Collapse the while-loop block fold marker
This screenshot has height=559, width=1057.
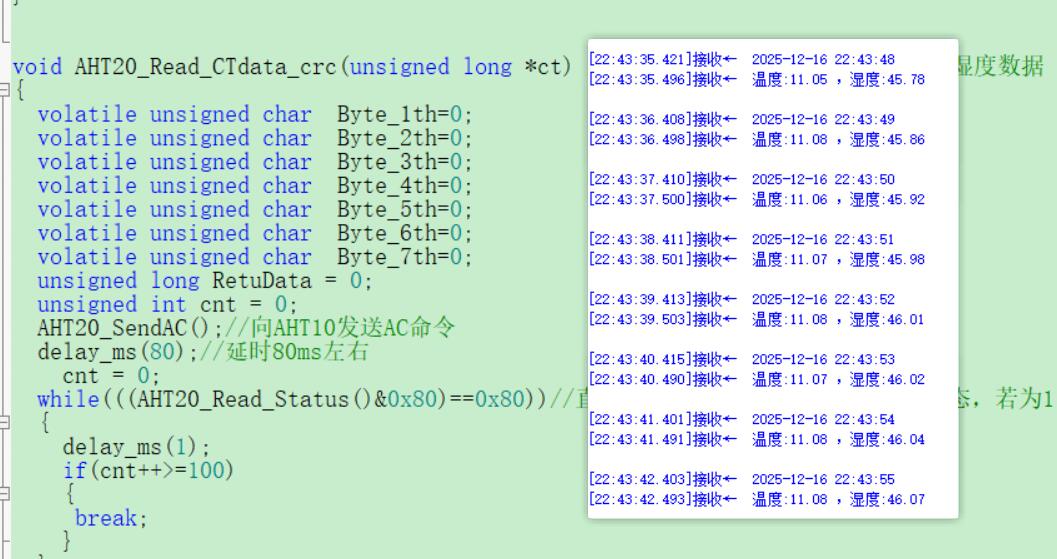pos(4,423)
